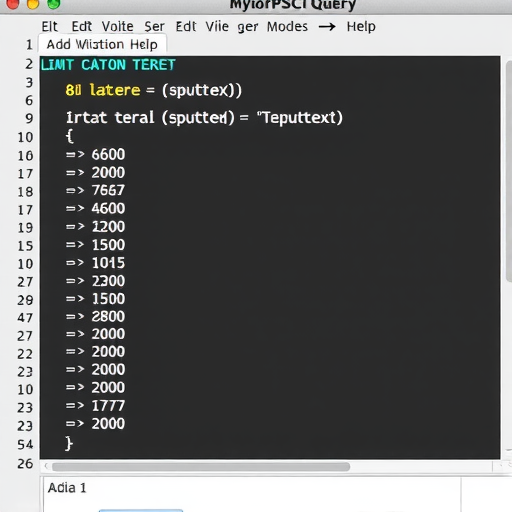Open the Modes menu
Screen dimensions: 512x512
[x=287, y=26]
